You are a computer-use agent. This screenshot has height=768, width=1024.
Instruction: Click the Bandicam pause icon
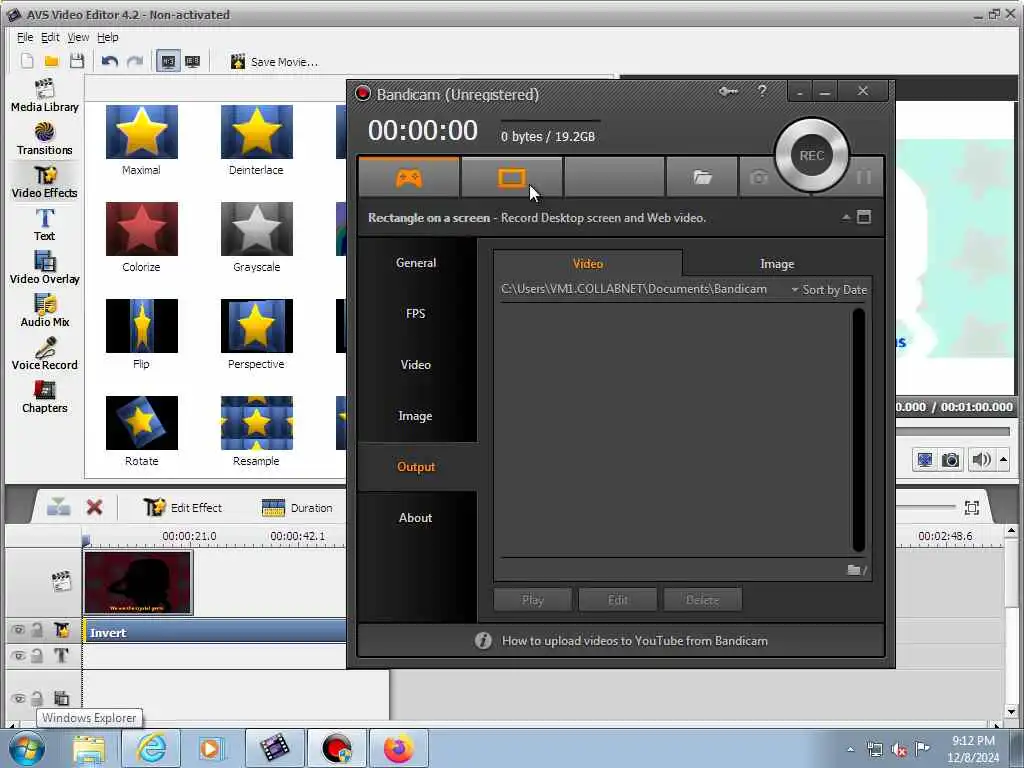pyautogui.click(x=863, y=177)
